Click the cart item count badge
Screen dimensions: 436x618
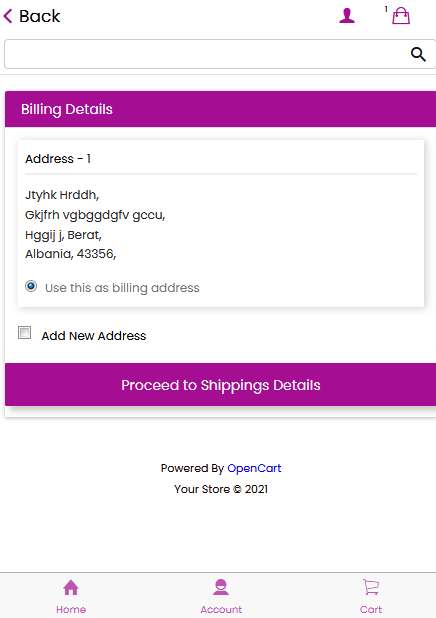click(386, 9)
